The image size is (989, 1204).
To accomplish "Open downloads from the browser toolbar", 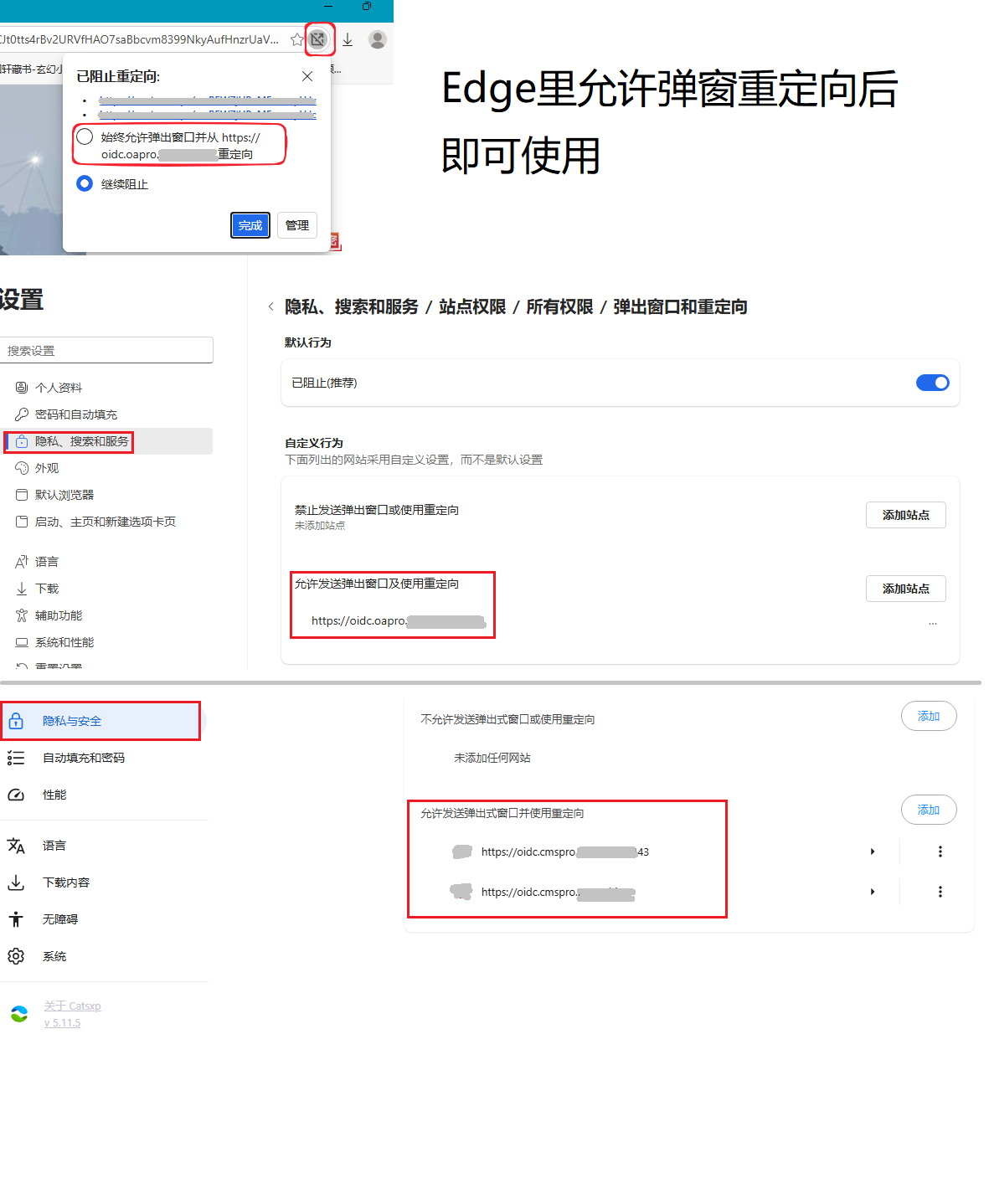I will click(x=348, y=39).
